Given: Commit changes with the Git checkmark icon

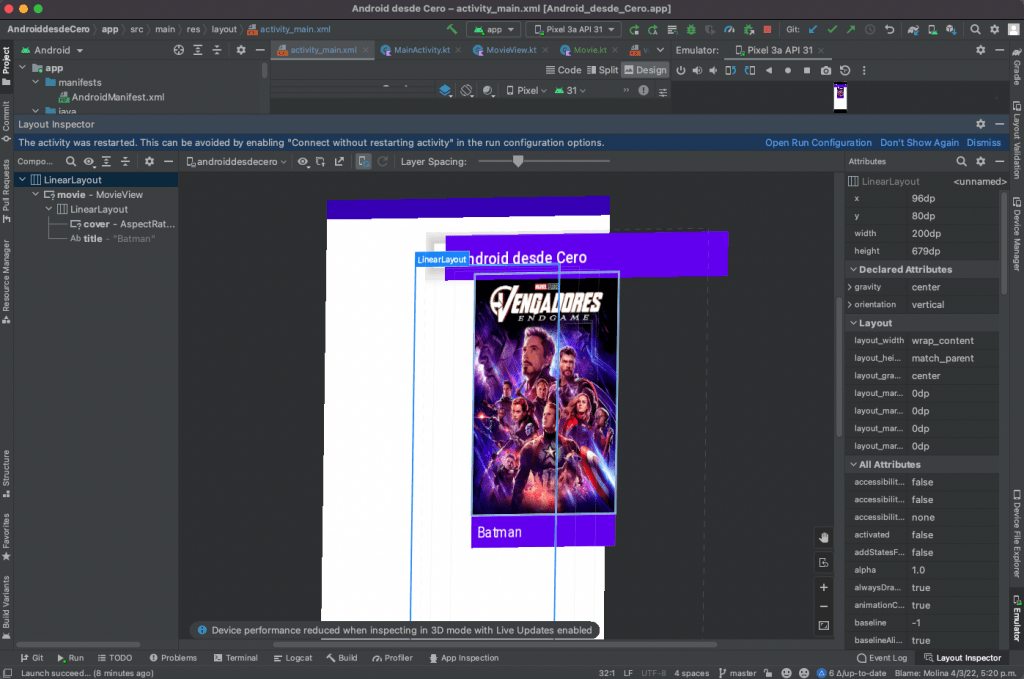Looking at the screenshot, I should click(x=832, y=29).
